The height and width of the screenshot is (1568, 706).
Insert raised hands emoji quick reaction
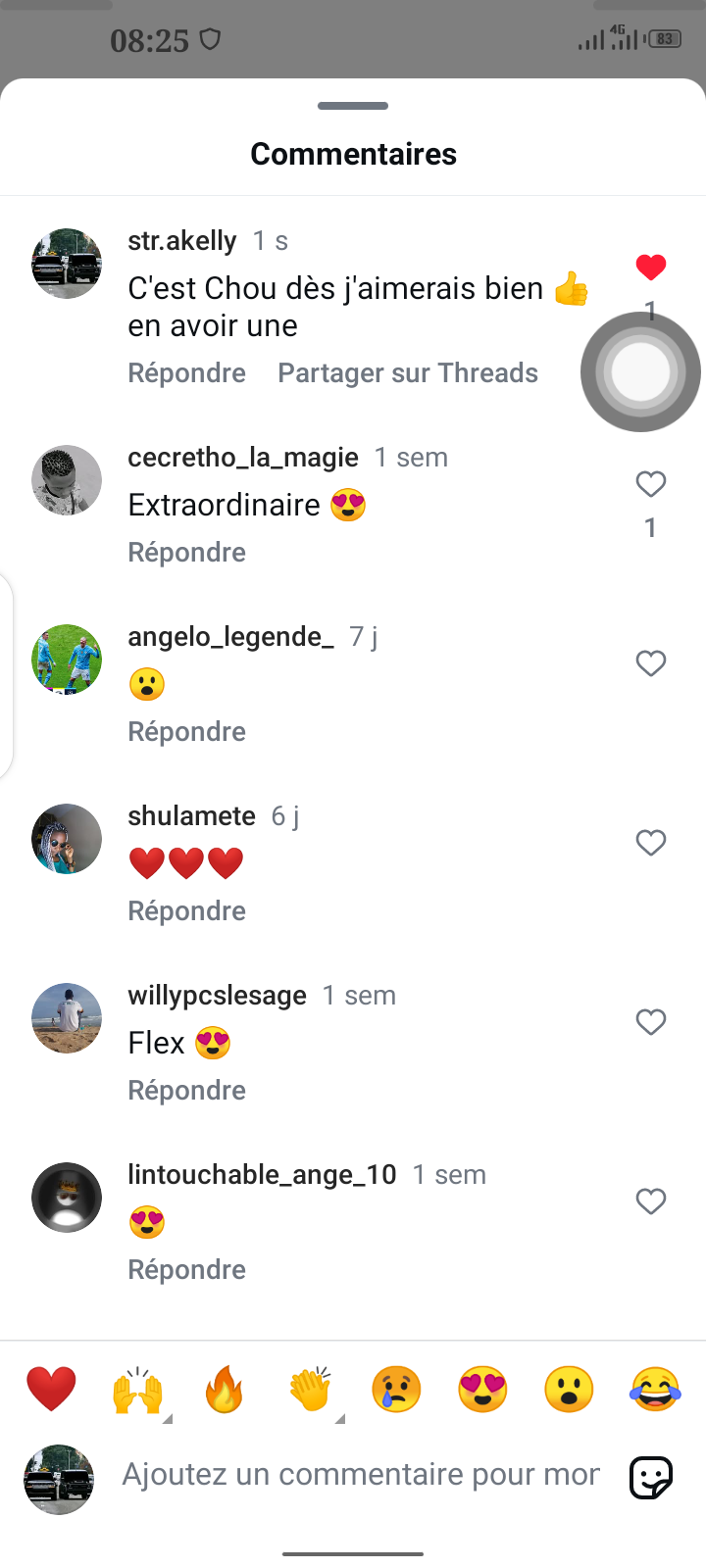tap(137, 1390)
